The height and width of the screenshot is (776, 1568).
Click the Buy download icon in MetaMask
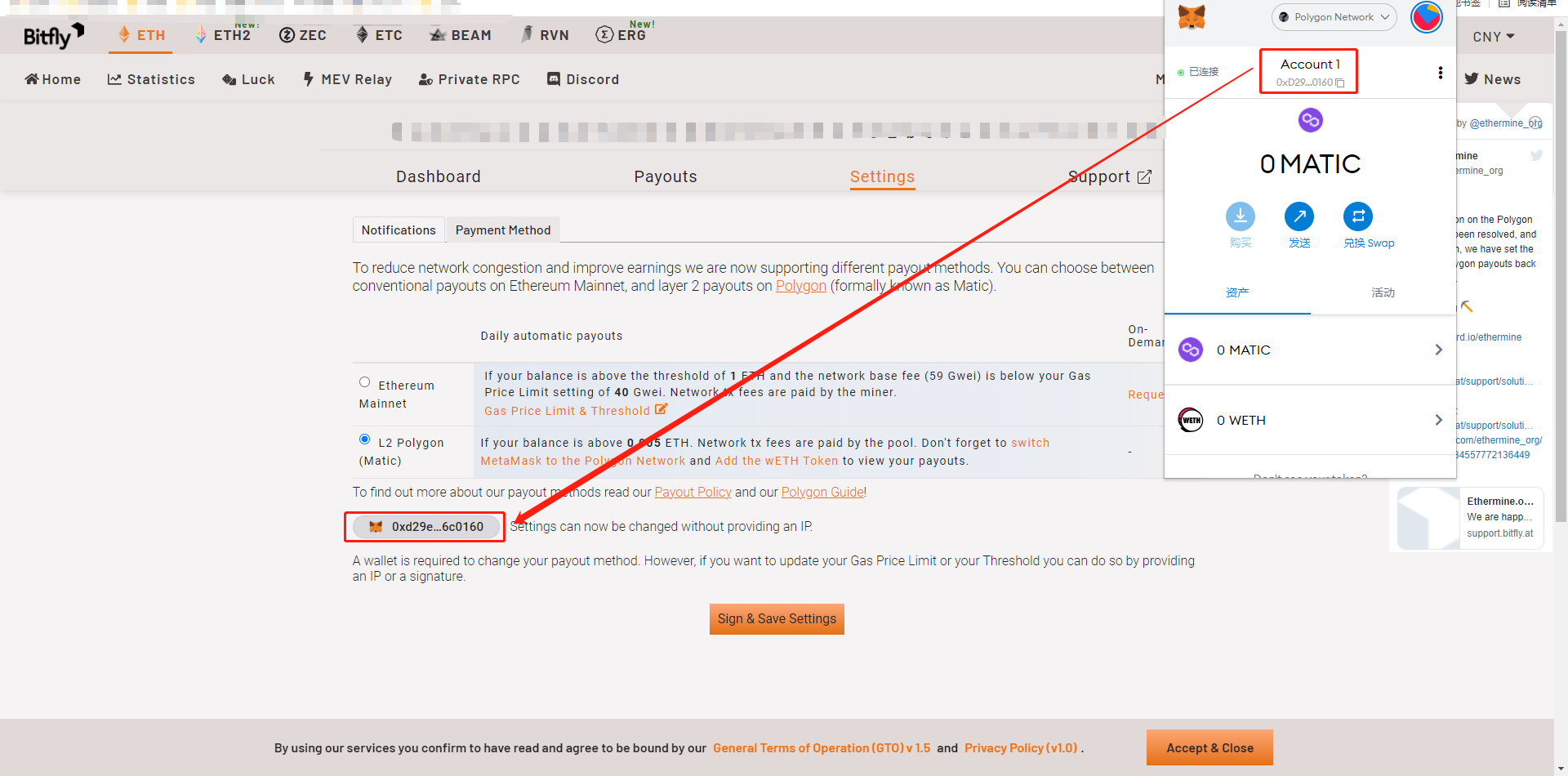(x=1241, y=216)
